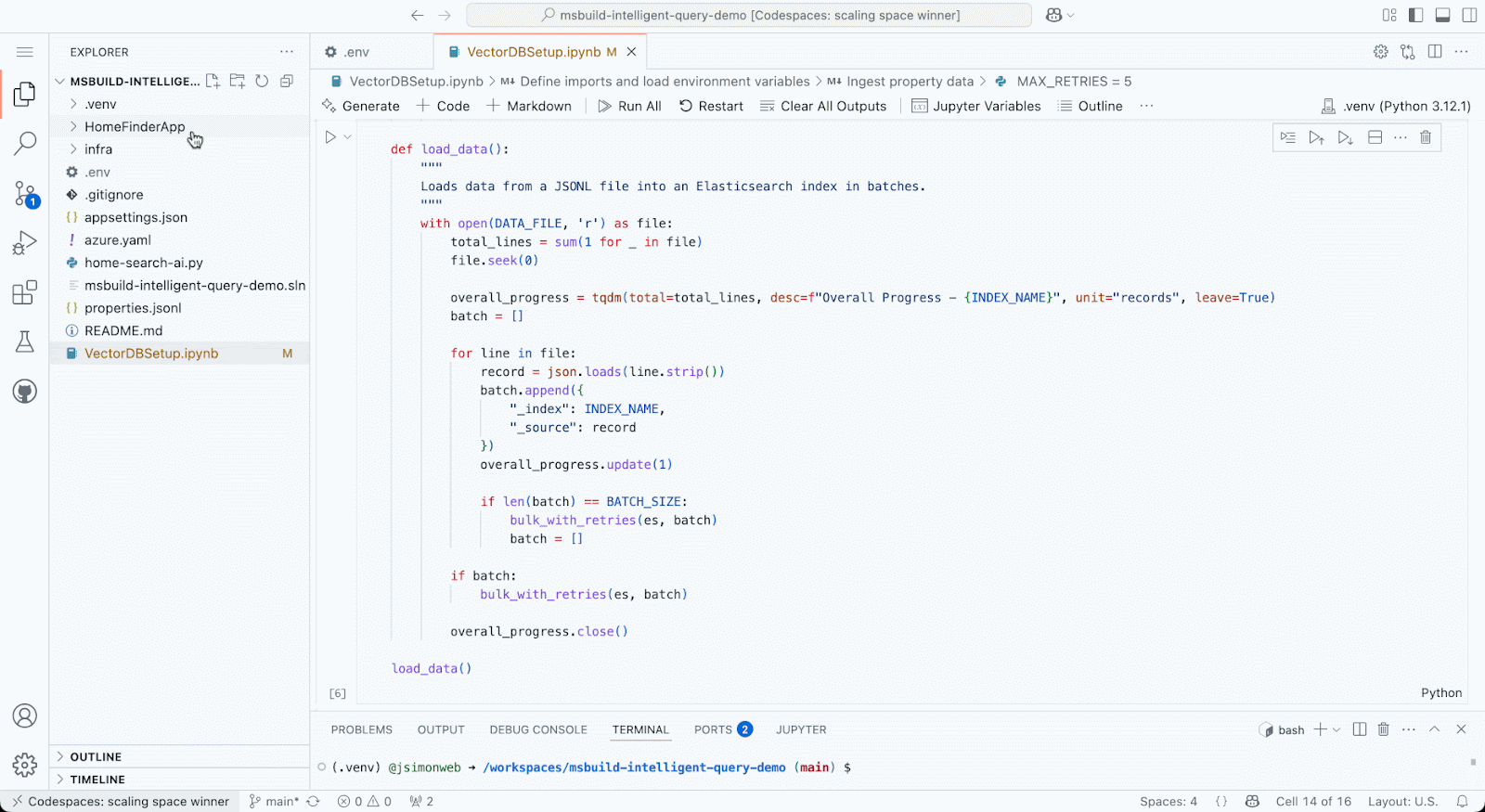Expand the OUTLINE section
The height and width of the screenshot is (812, 1485).
tap(96, 757)
